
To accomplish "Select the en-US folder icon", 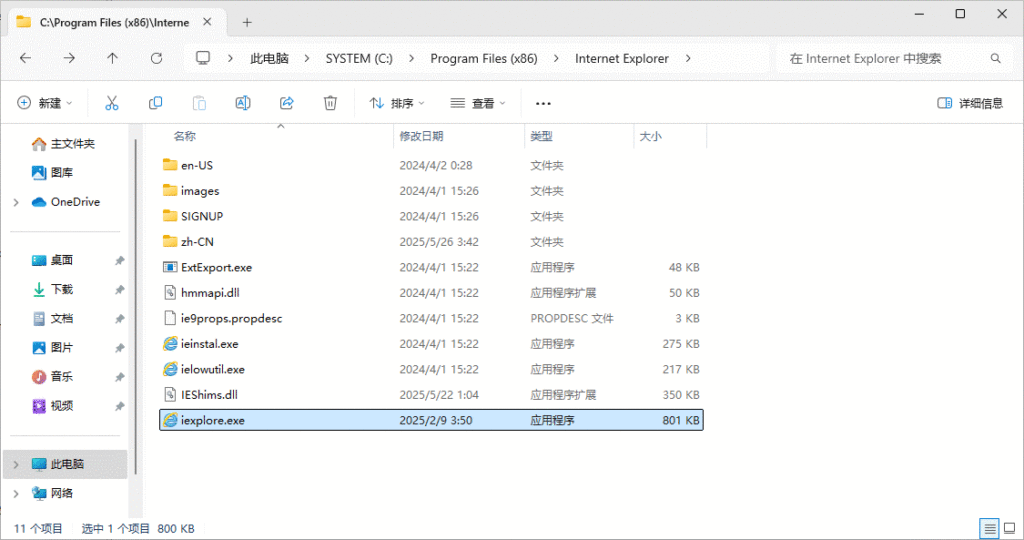I will click(x=170, y=165).
